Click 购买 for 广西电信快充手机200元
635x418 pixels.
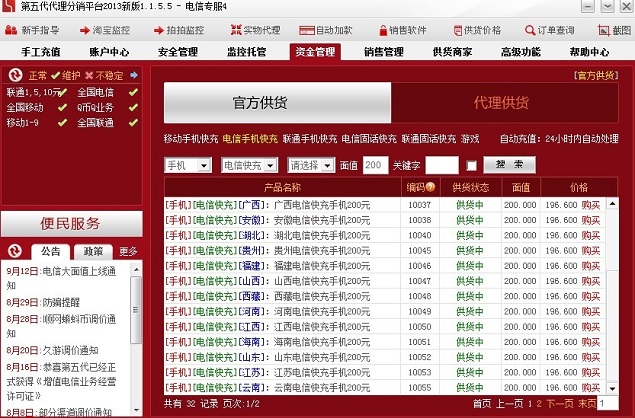tap(591, 205)
